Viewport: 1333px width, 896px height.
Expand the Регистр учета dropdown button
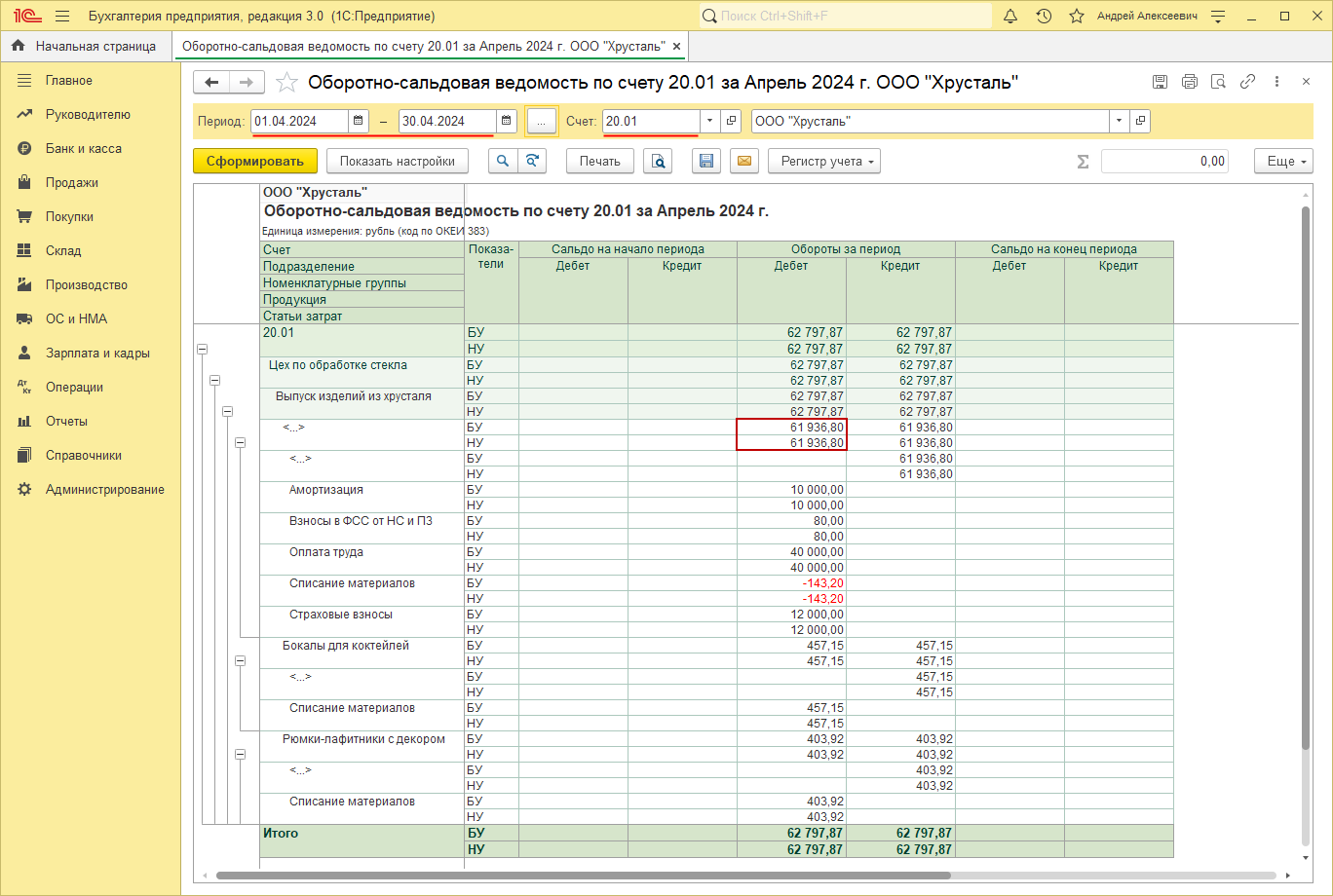[823, 162]
